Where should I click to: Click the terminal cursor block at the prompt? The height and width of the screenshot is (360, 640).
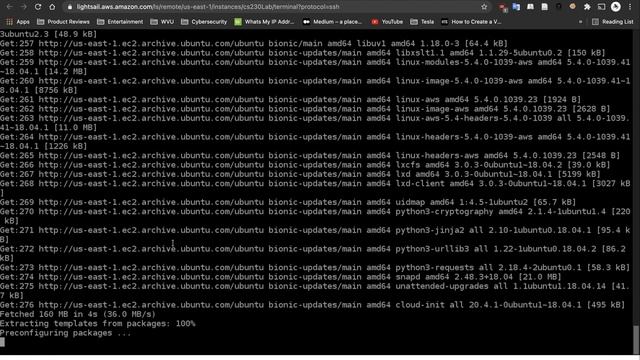point(2,342)
